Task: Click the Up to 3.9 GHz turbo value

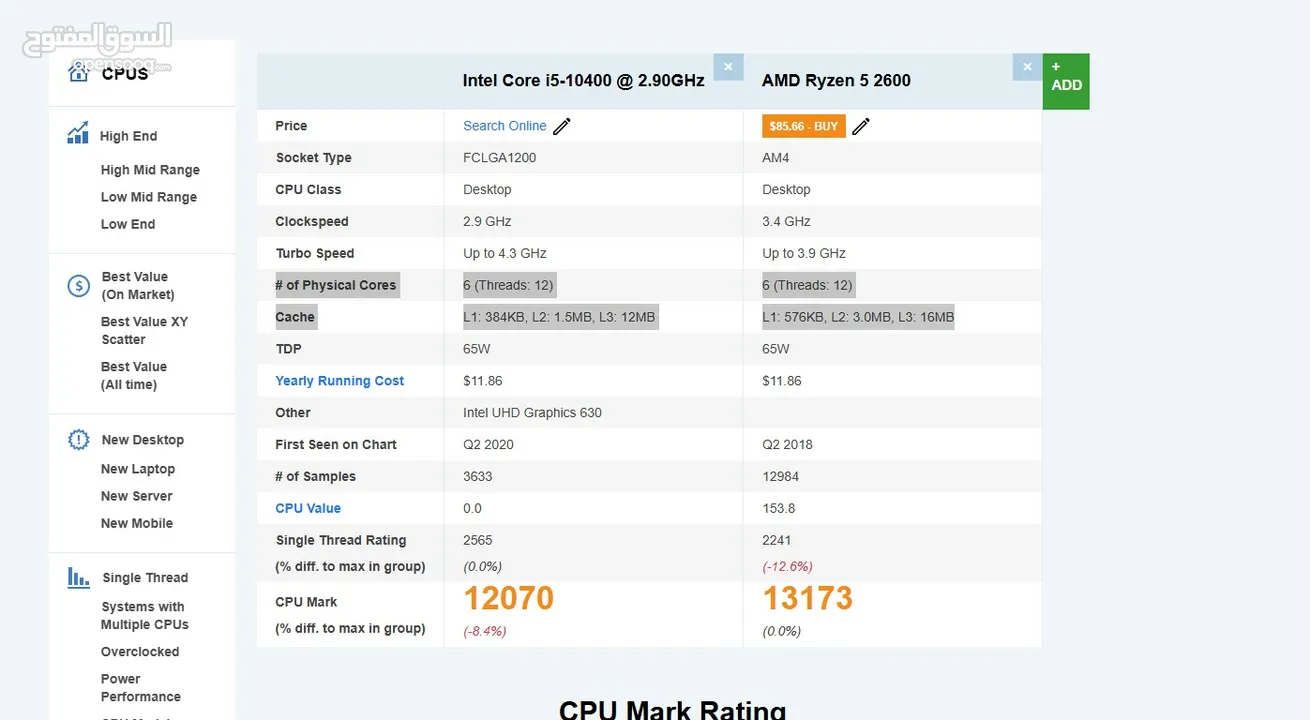Action: coord(804,254)
